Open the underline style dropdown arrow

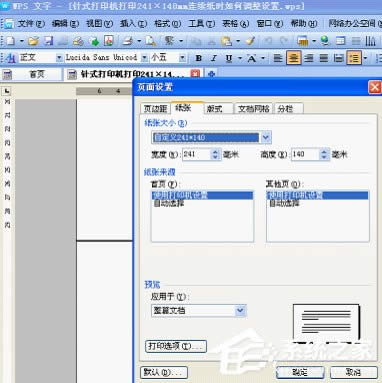click(x=239, y=58)
